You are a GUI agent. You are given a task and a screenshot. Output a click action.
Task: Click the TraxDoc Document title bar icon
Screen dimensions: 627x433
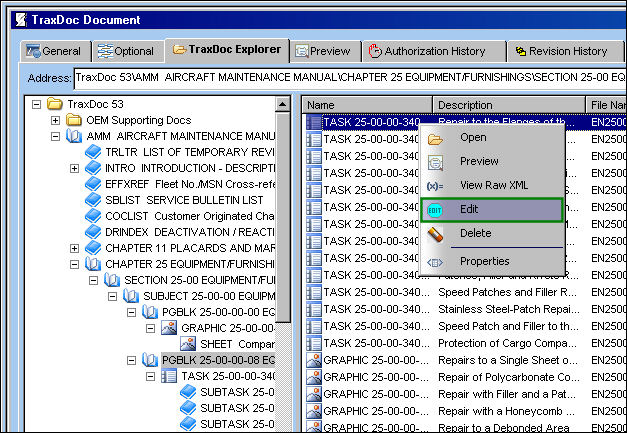20,20
